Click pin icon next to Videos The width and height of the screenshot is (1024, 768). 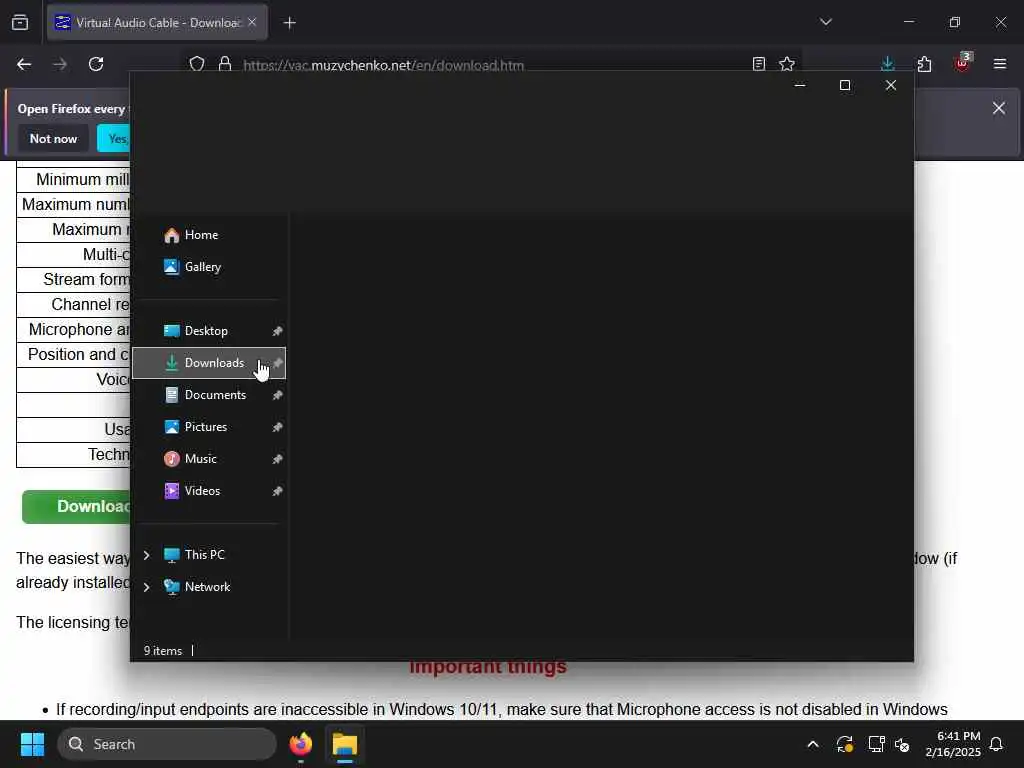coord(277,491)
